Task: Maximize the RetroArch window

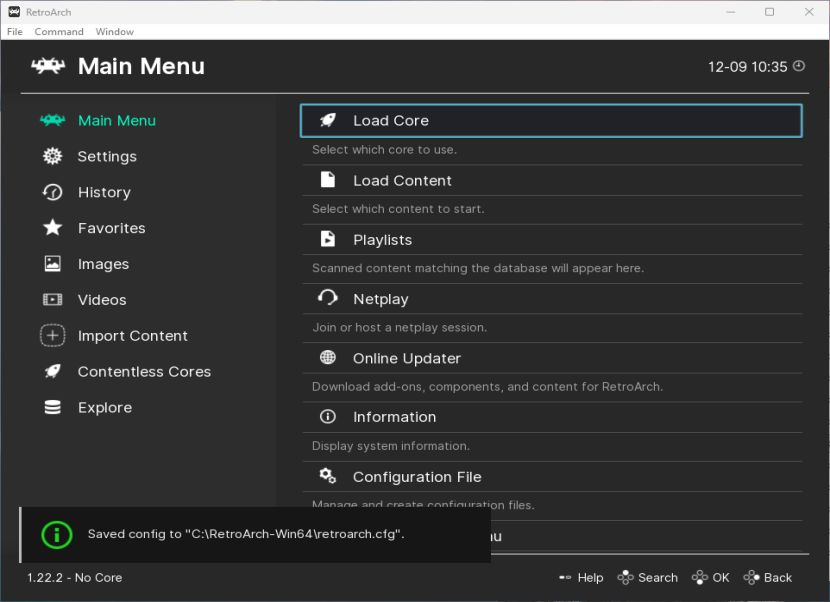Action: 769,12
